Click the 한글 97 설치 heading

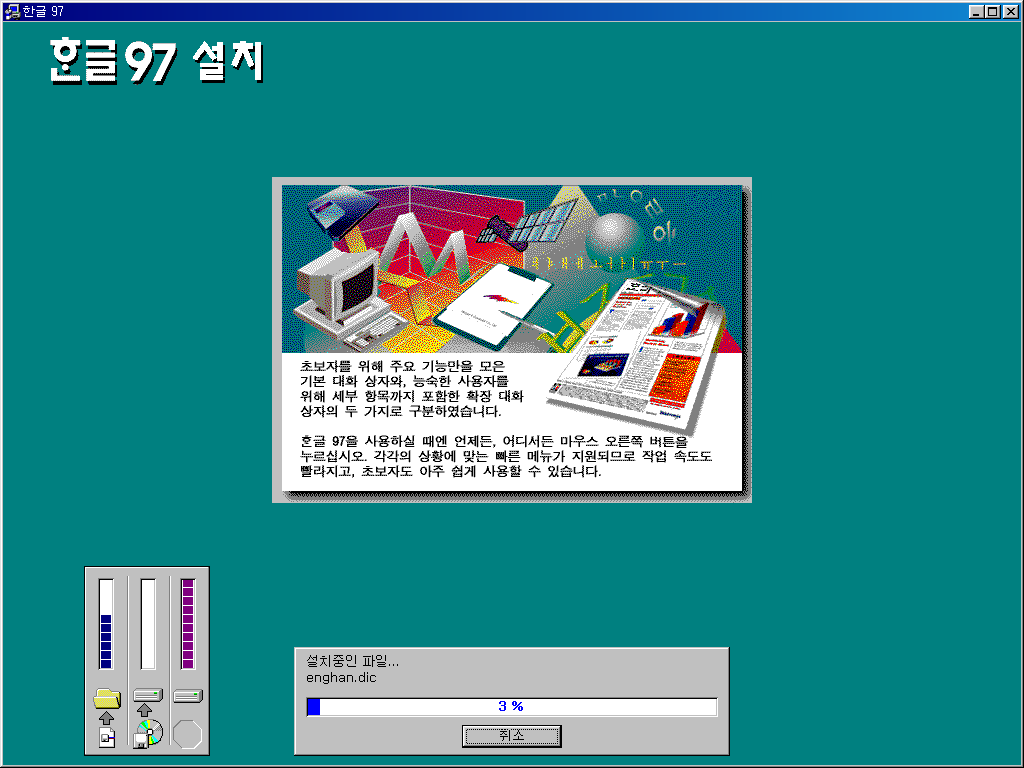(x=157, y=61)
